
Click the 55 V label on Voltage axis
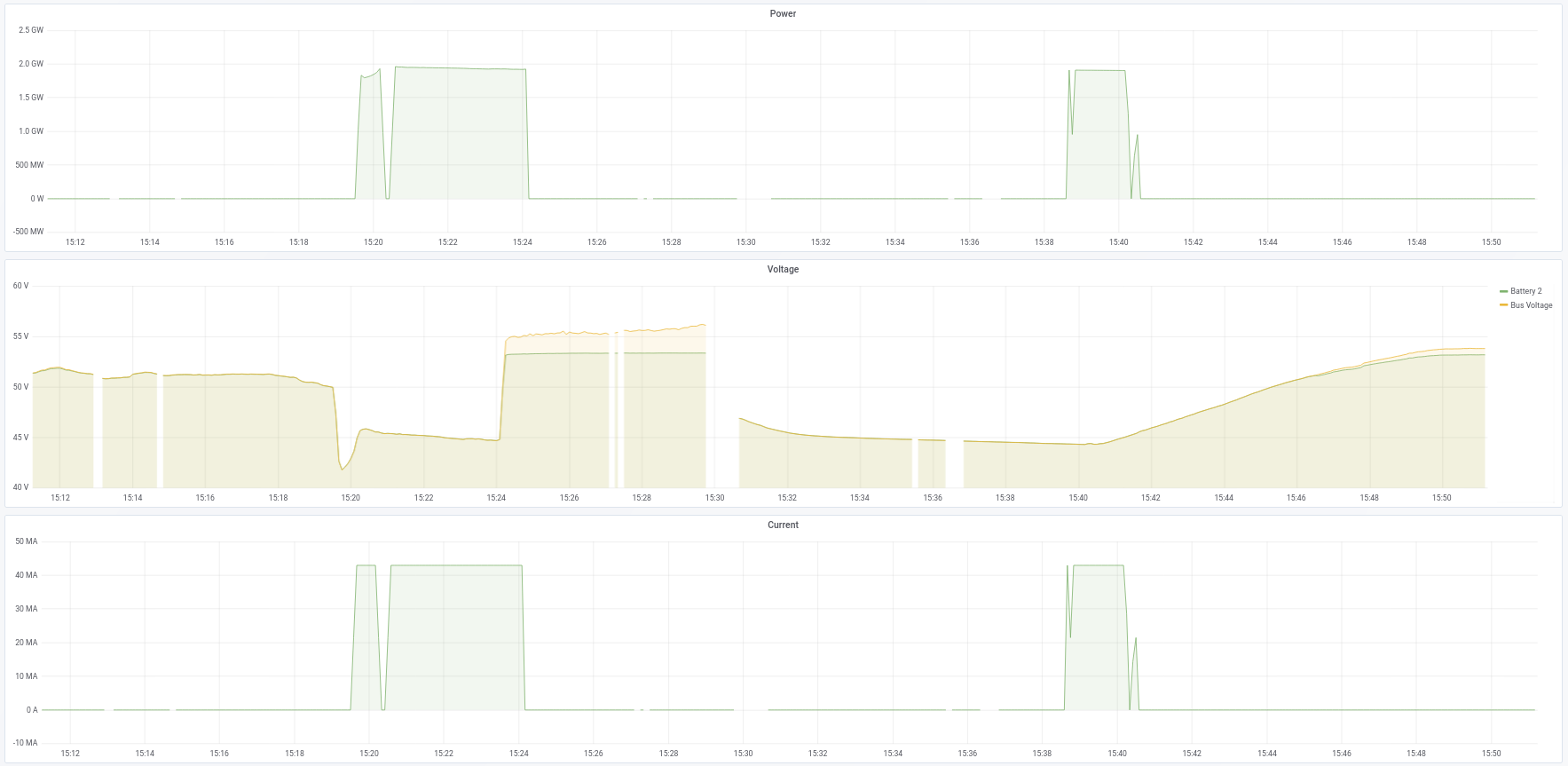(20, 336)
